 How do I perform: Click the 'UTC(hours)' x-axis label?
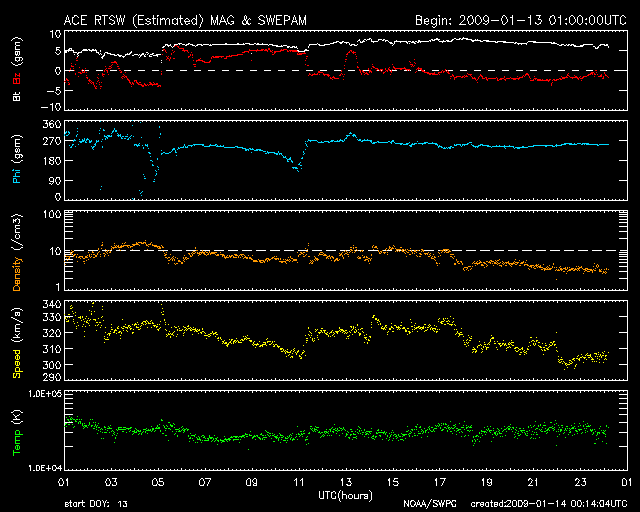coord(345,496)
